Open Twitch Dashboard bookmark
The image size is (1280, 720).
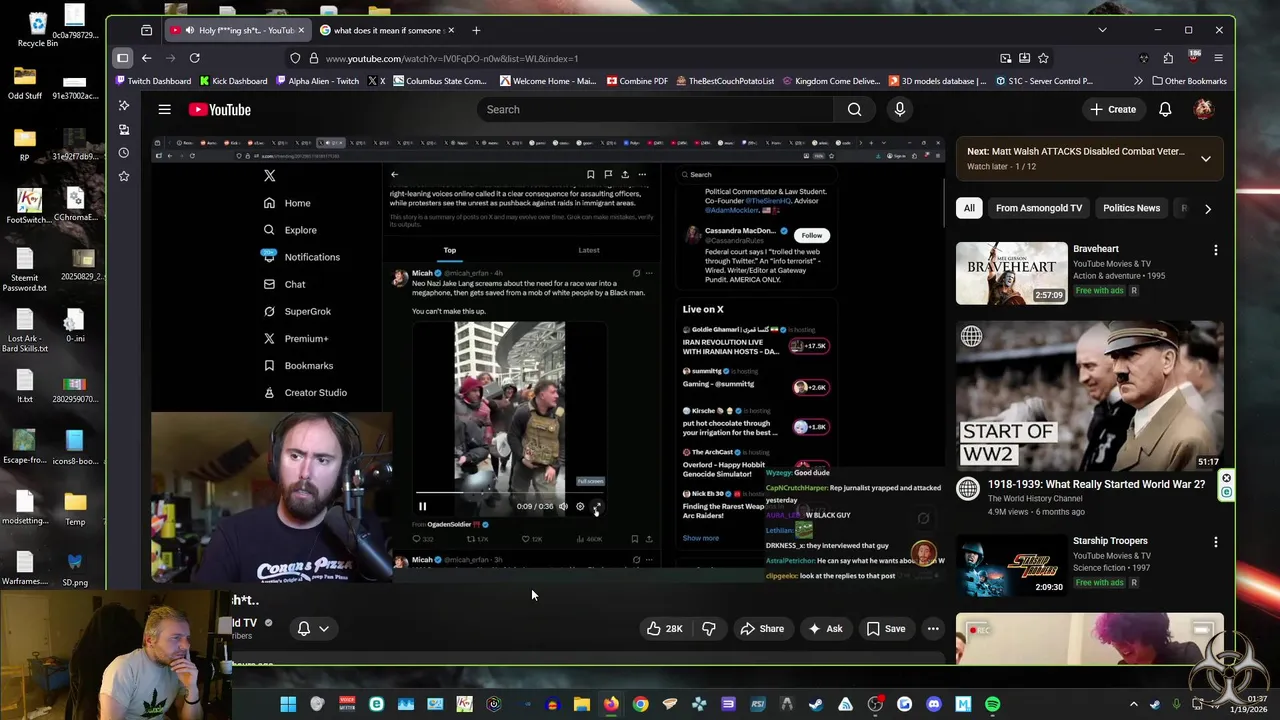tap(153, 81)
